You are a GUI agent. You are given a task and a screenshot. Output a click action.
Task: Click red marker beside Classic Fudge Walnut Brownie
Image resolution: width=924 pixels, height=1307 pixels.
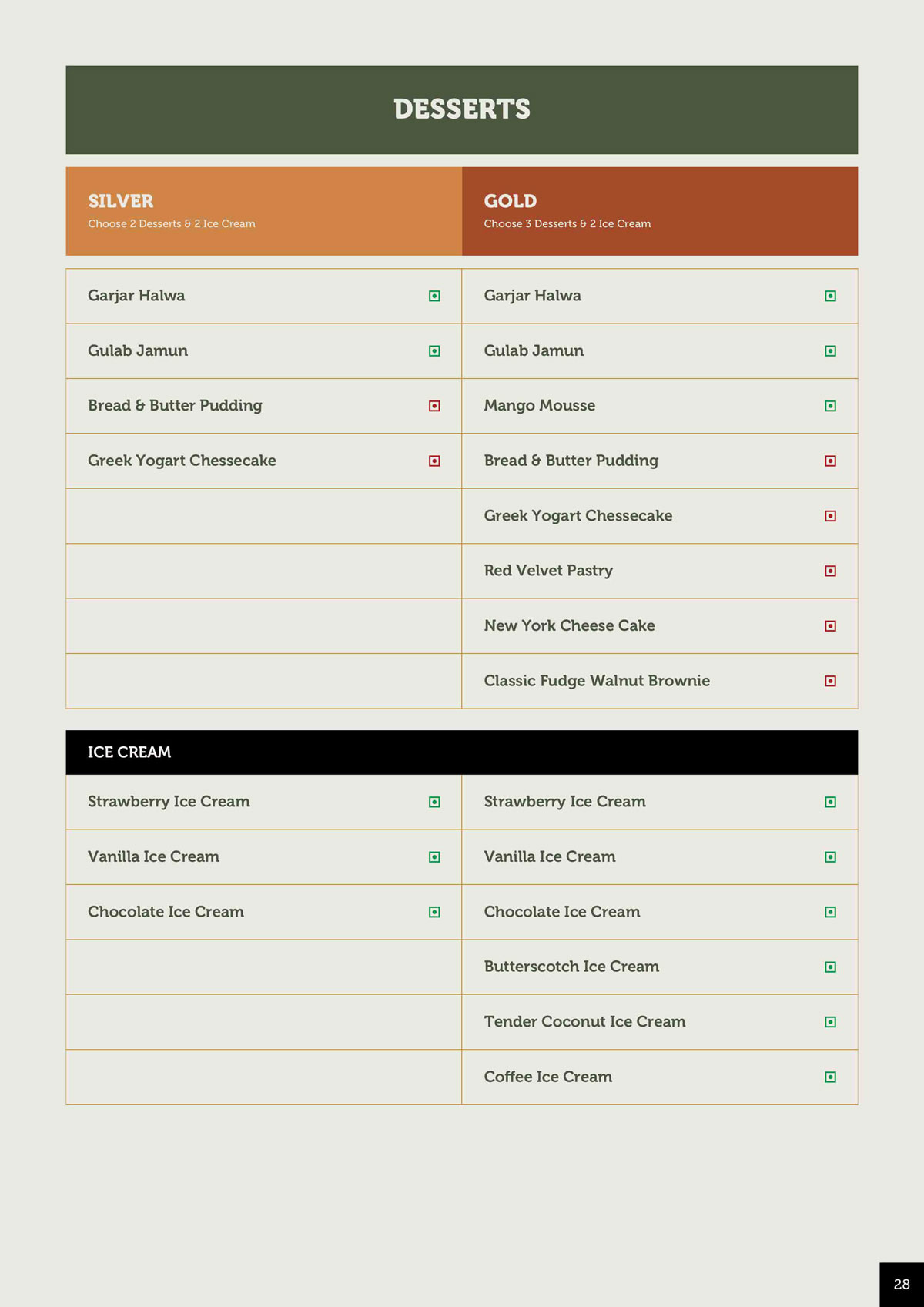(x=830, y=681)
